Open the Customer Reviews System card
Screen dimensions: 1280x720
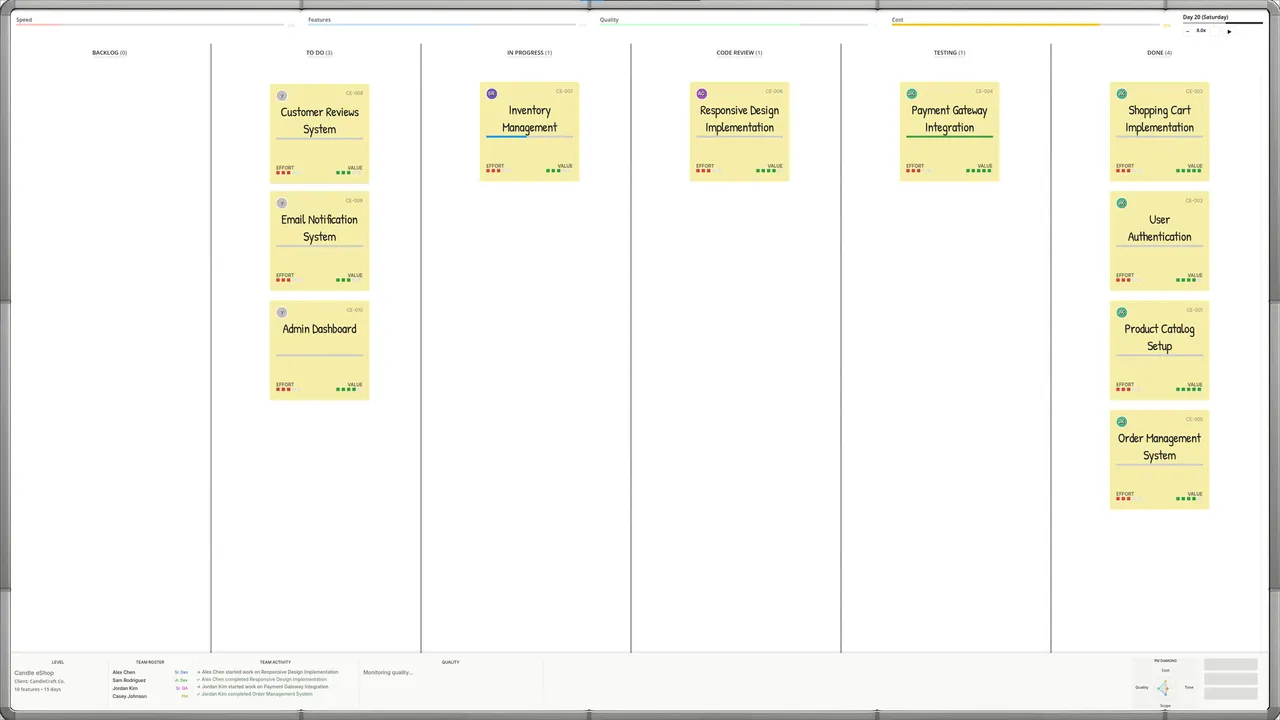click(x=320, y=133)
